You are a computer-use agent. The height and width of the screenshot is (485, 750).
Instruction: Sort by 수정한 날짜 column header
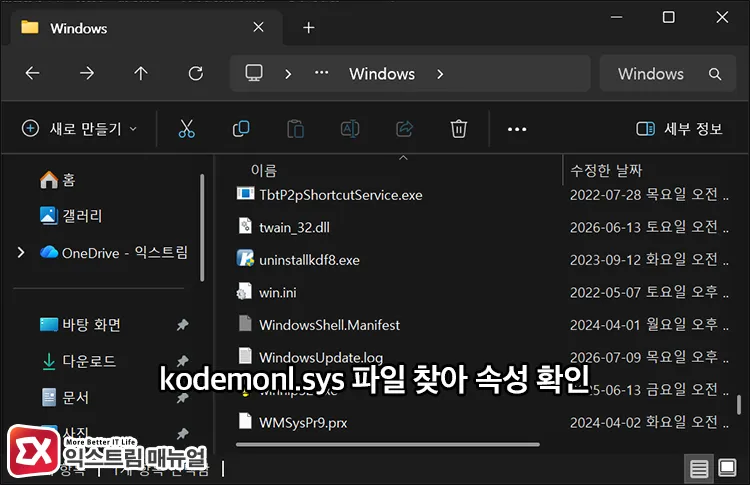(606, 170)
